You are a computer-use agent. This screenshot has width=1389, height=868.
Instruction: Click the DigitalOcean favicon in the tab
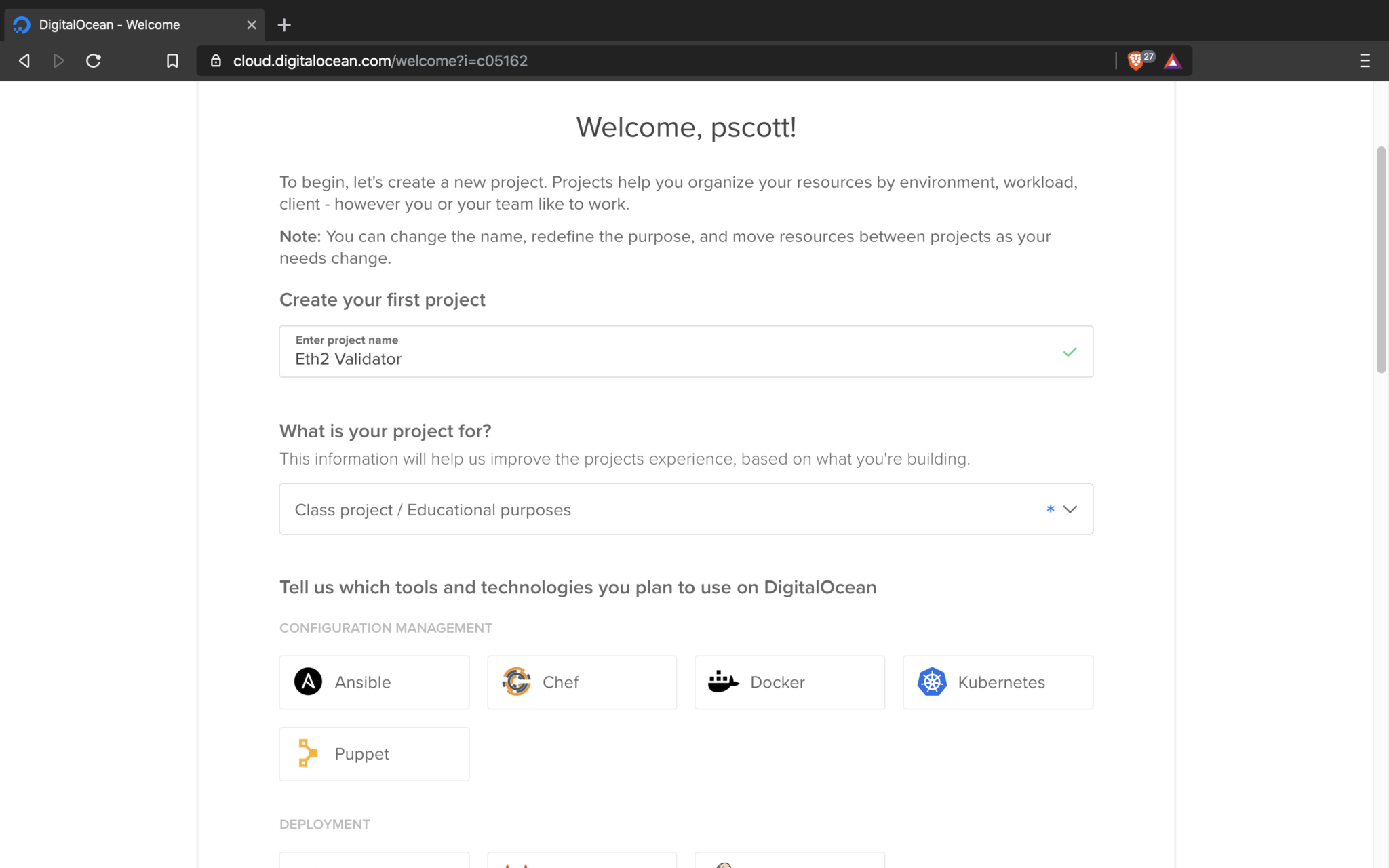click(x=22, y=25)
